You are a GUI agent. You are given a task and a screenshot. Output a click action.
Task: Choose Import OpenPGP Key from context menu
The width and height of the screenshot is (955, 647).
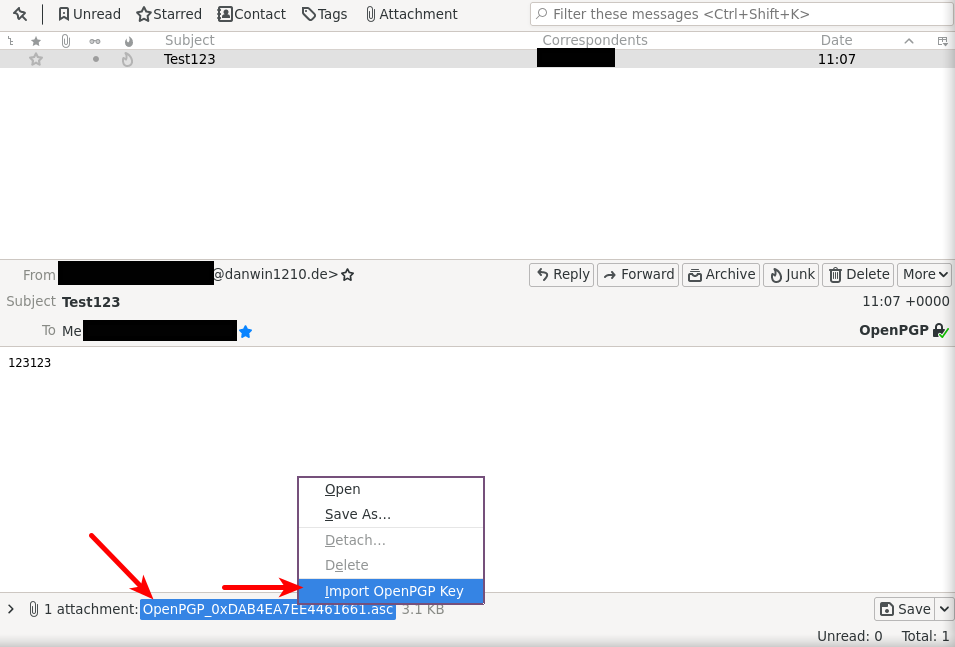pos(393,591)
